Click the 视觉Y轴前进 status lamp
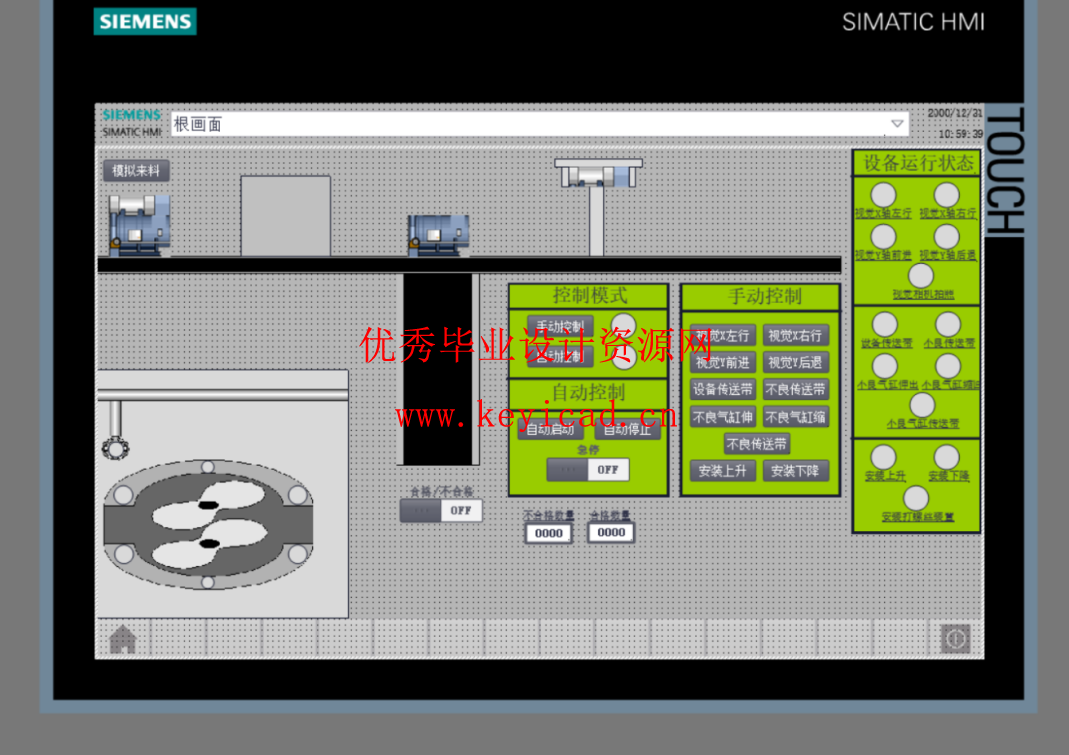The image size is (1069, 755). click(884, 237)
